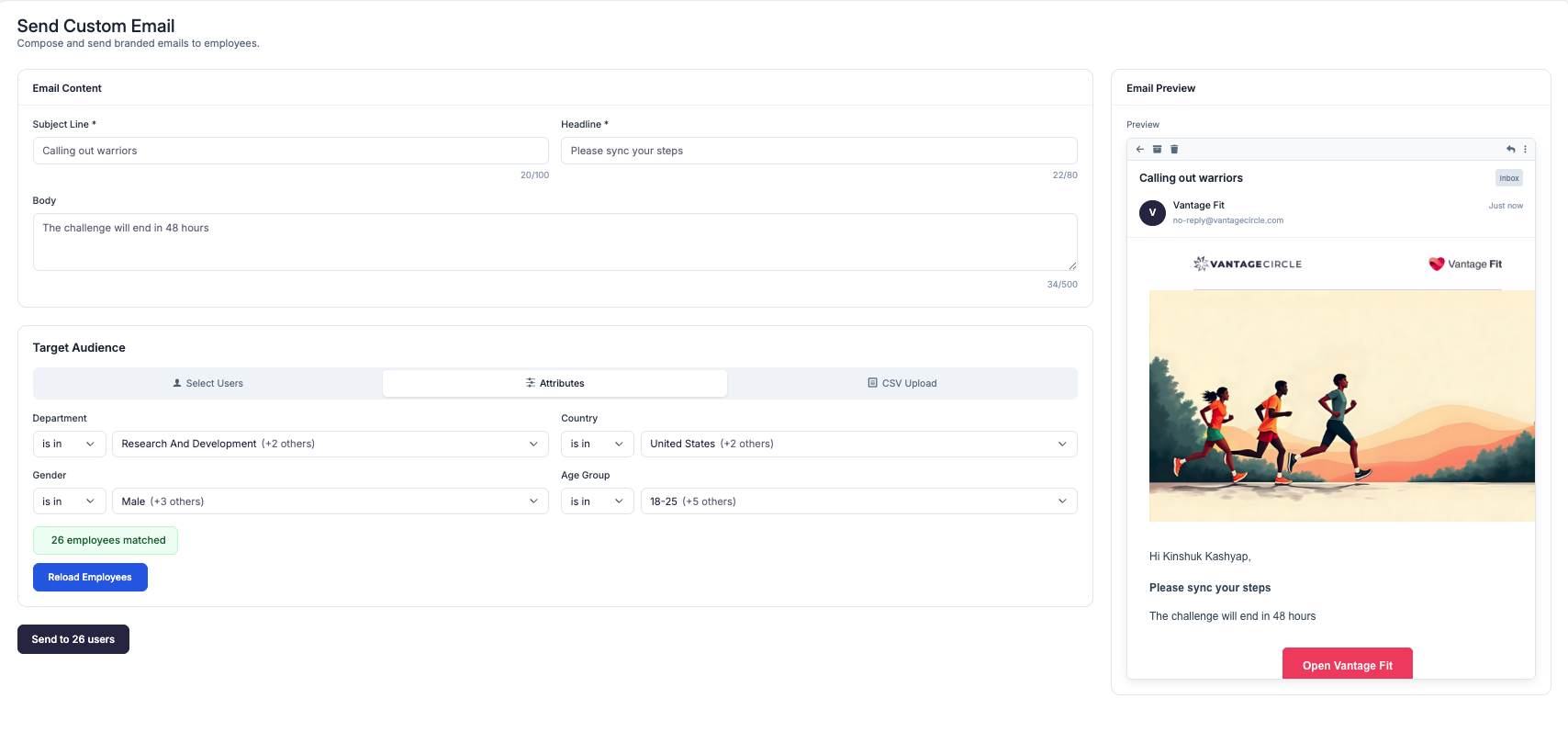
Task: Click the Subject Line input field
Action: (291, 151)
